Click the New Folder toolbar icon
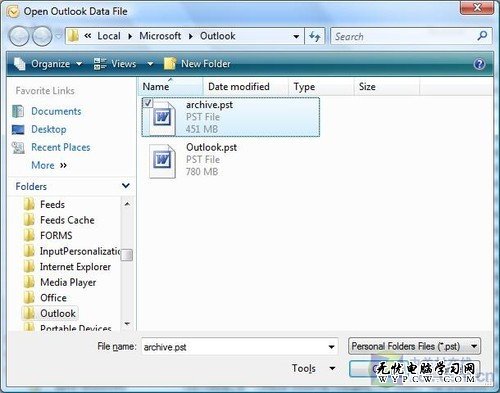The height and width of the screenshot is (393, 500). [170, 64]
